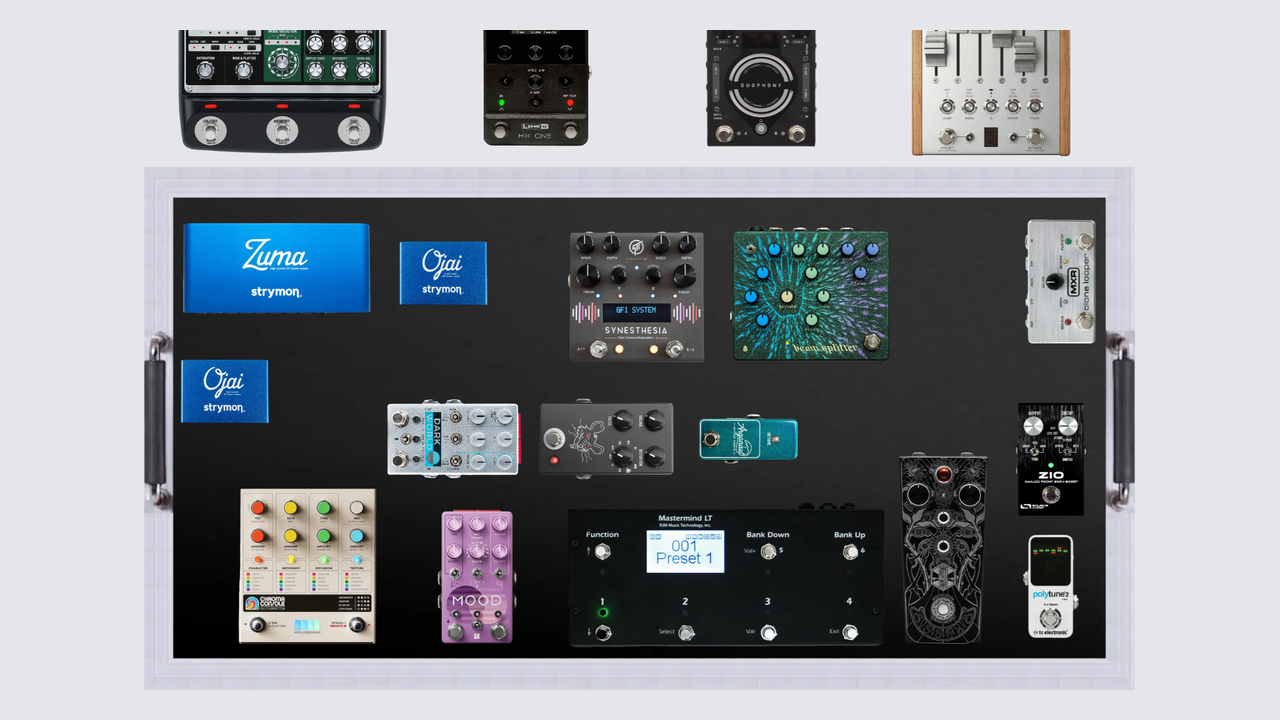Click the Val- footswitch on Mastermind LT

coord(768,632)
